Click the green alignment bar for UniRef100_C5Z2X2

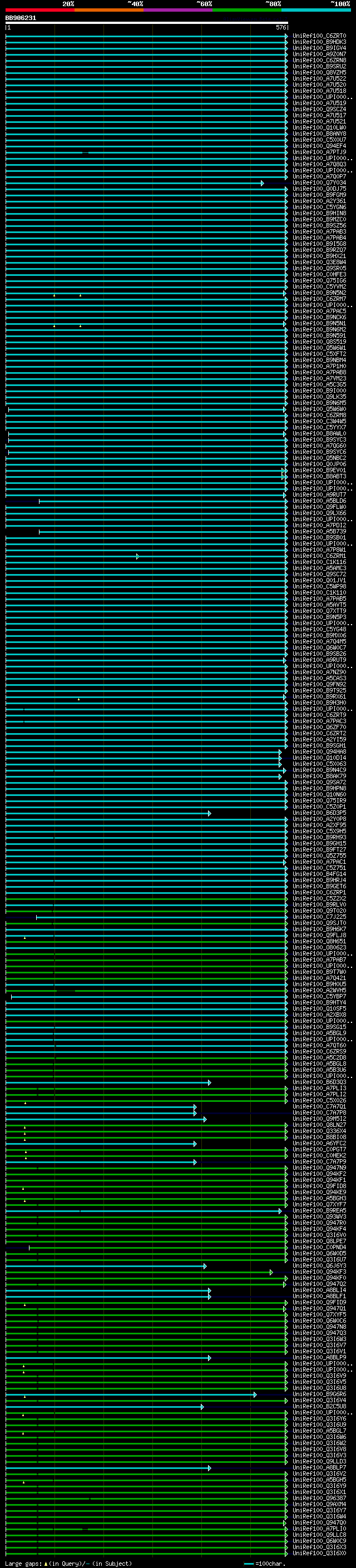tap(147, 899)
